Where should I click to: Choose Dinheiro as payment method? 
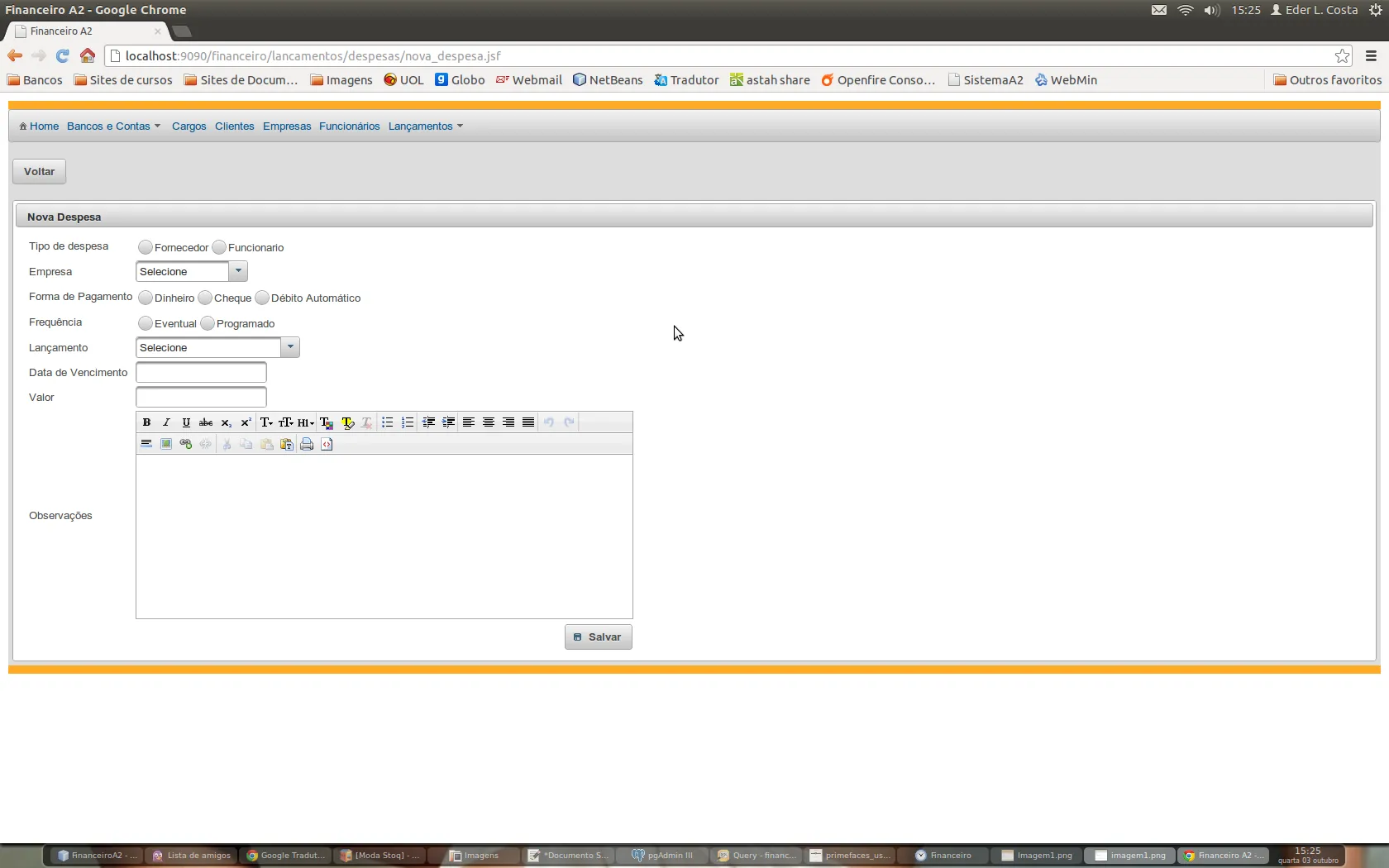[146, 298]
